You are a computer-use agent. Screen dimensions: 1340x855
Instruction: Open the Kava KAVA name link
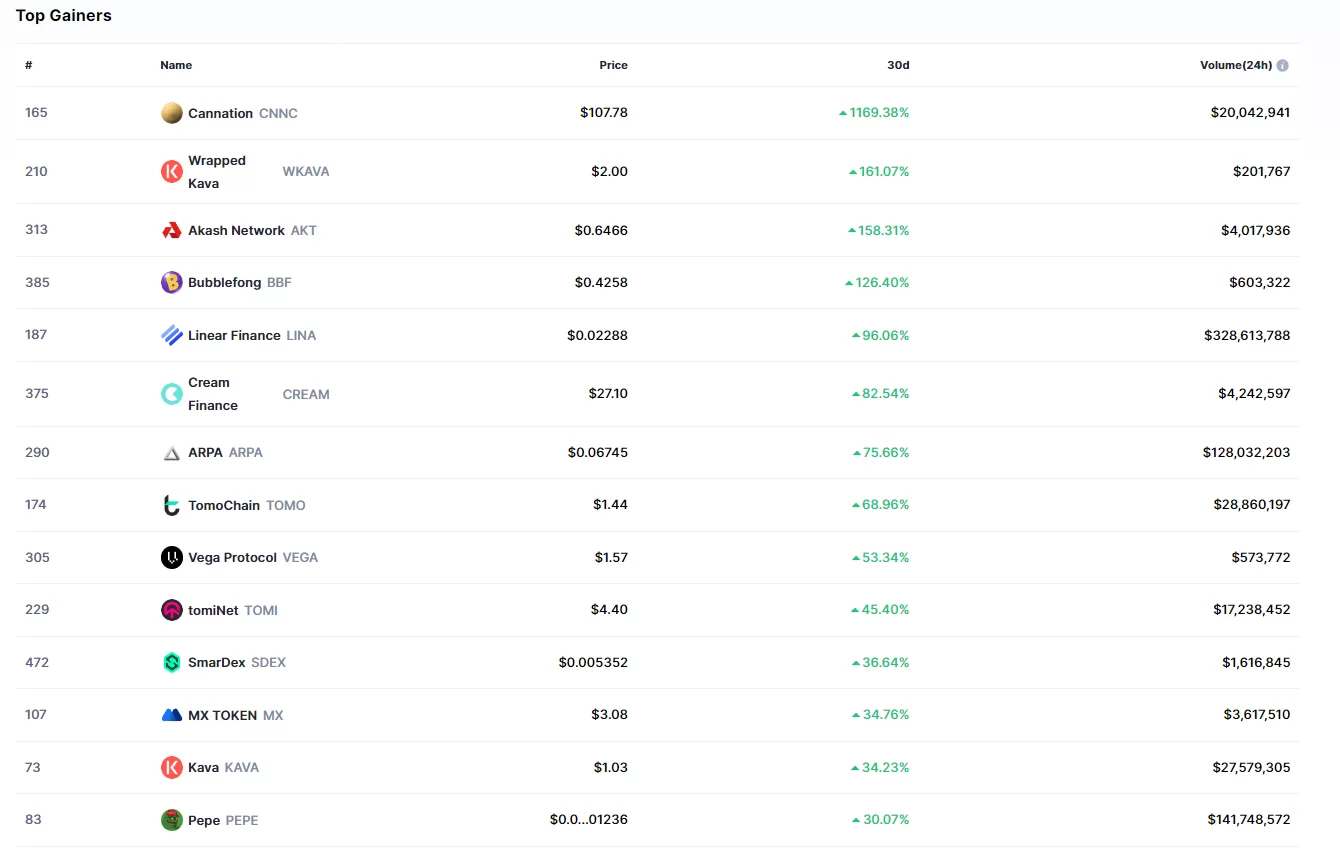(x=203, y=768)
